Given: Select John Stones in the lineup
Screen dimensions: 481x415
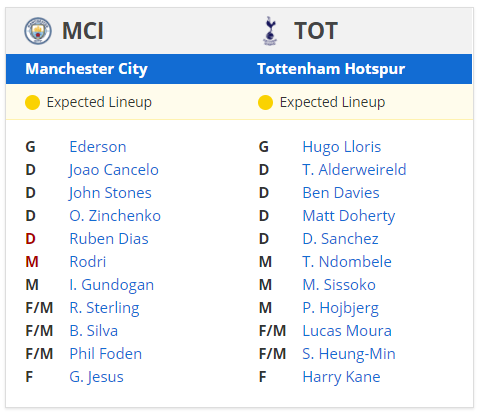Looking at the screenshot, I should [x=110, y=193].
